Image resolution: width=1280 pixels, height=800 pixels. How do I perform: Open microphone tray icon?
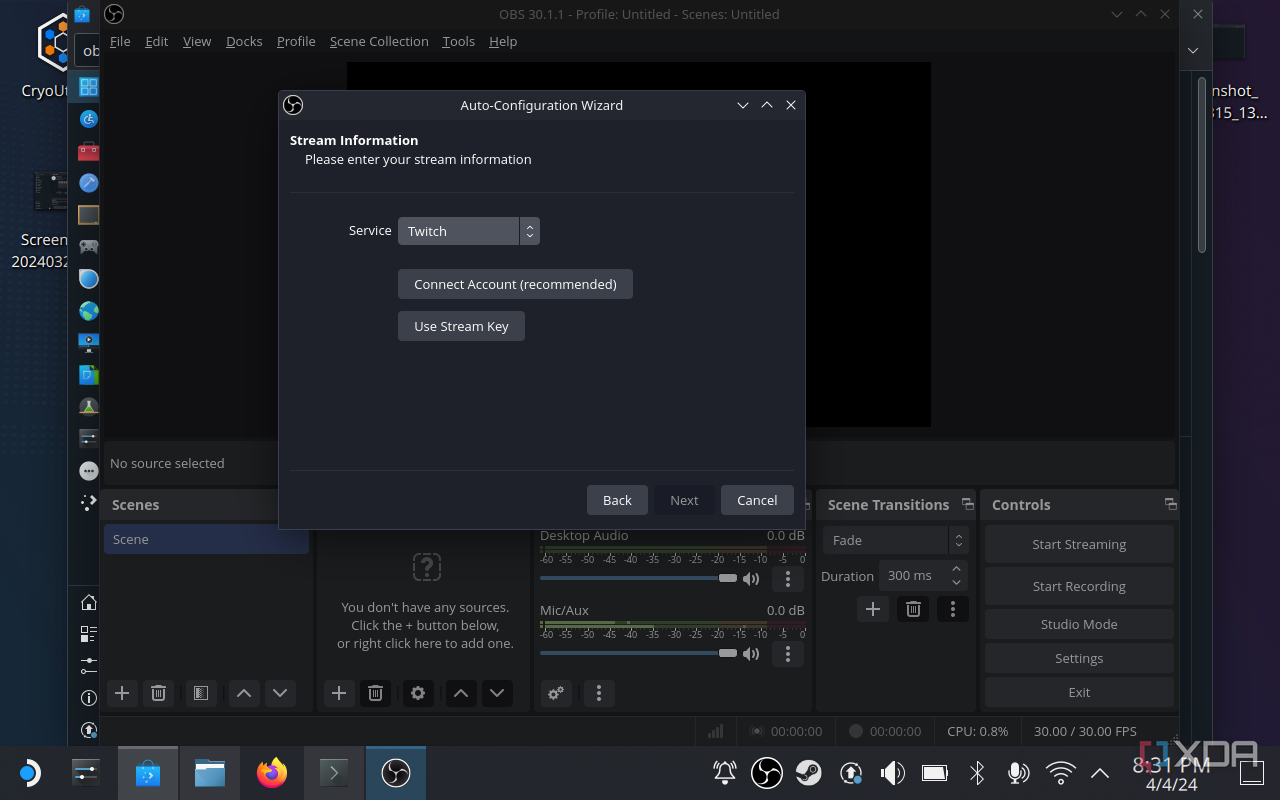(1018, 773)
